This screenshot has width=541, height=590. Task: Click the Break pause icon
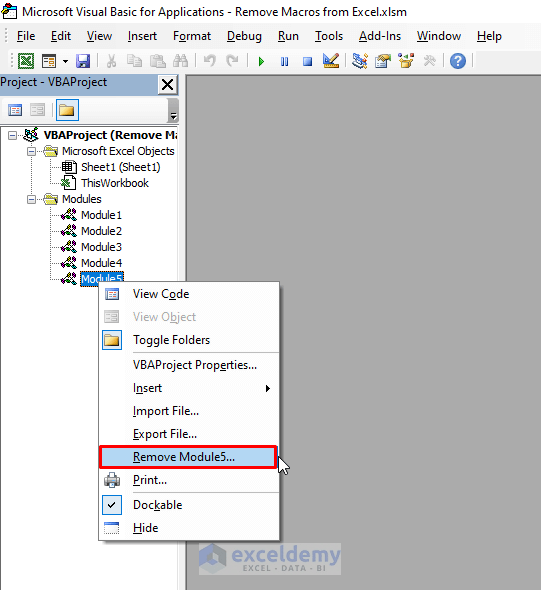284,61
